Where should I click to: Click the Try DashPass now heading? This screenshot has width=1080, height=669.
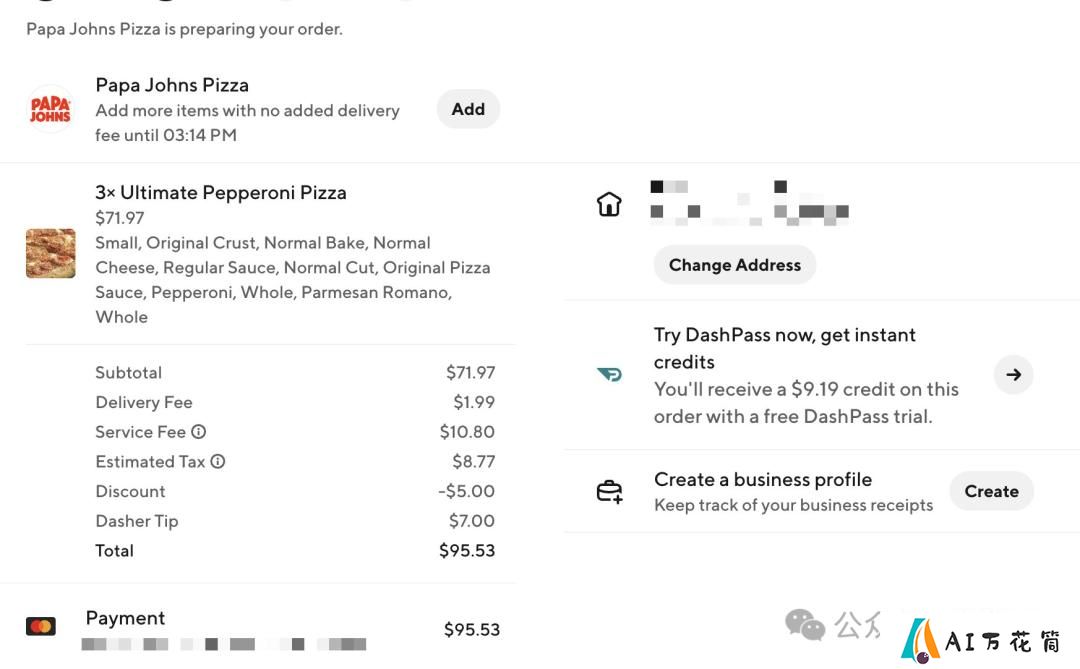pyautogui.click(x=785, y=348)
